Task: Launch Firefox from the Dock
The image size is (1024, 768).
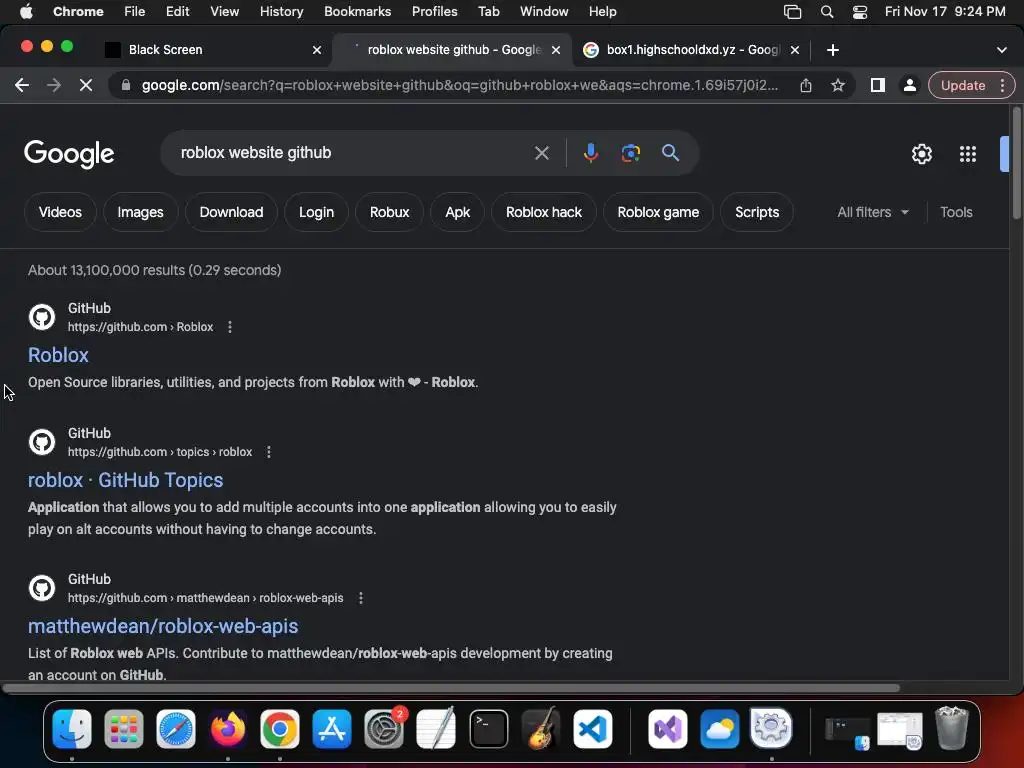Action: pyautogui.click(x=228, y=729)
